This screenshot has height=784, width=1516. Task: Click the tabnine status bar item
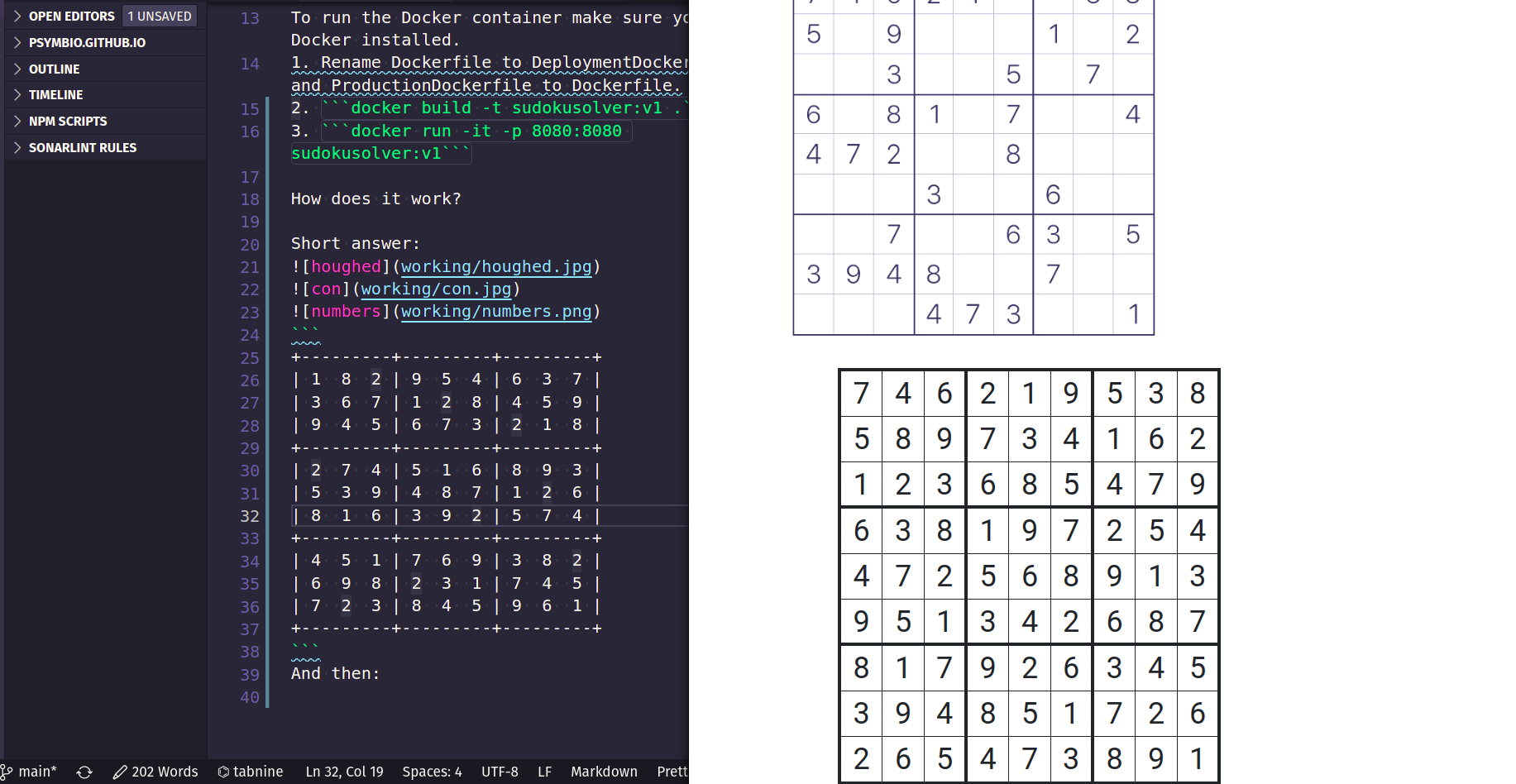coord(251,772)
